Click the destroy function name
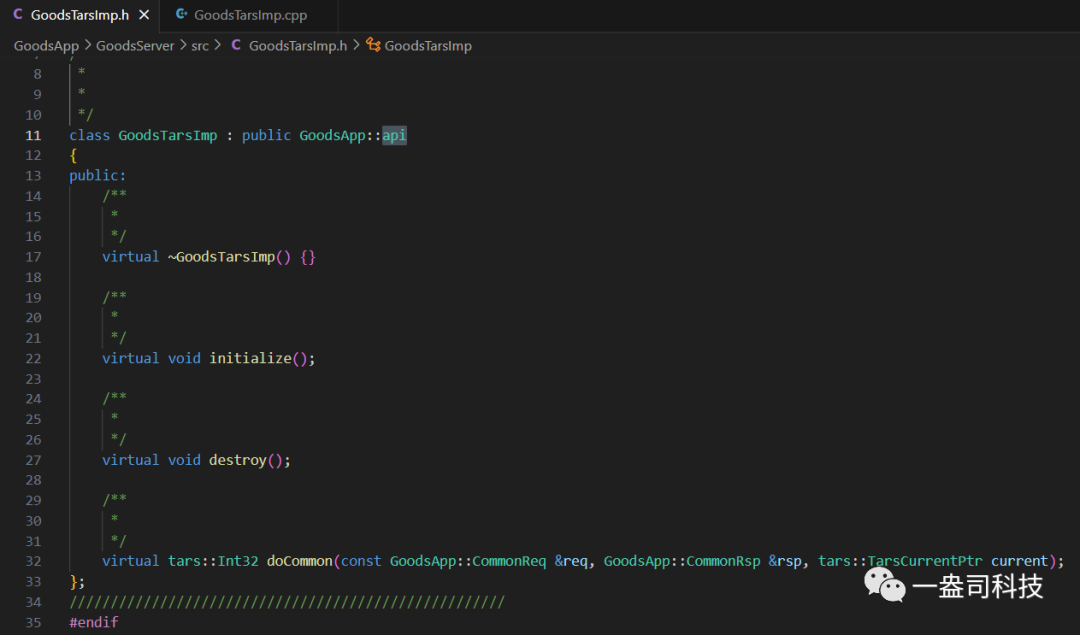Screen dimensions: 1080x635 click(238, 460)
